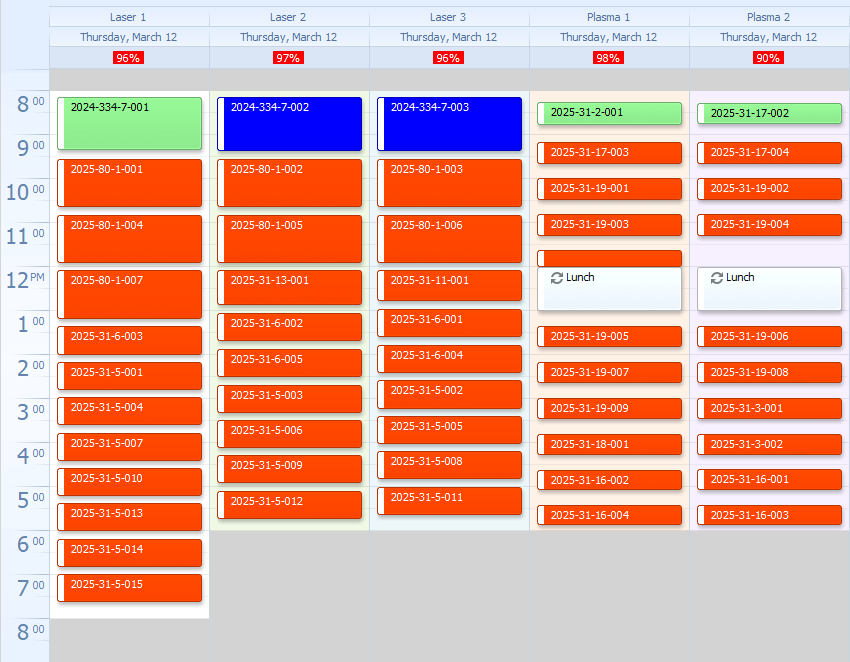This screenshot has height=662, width=850.
Task: Select job 2025-31-3-001 in Plasma 2
Action: tap(770, 409)
